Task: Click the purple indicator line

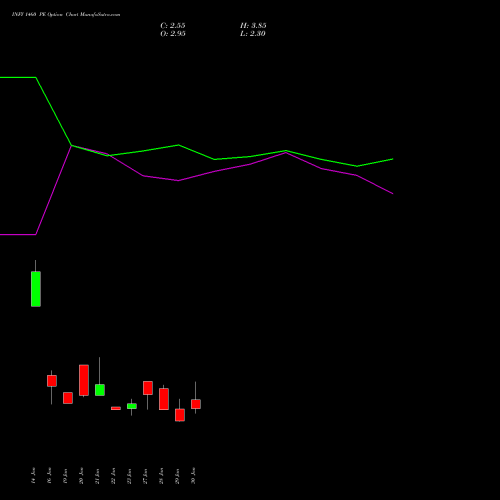Action: coord(179,180)
